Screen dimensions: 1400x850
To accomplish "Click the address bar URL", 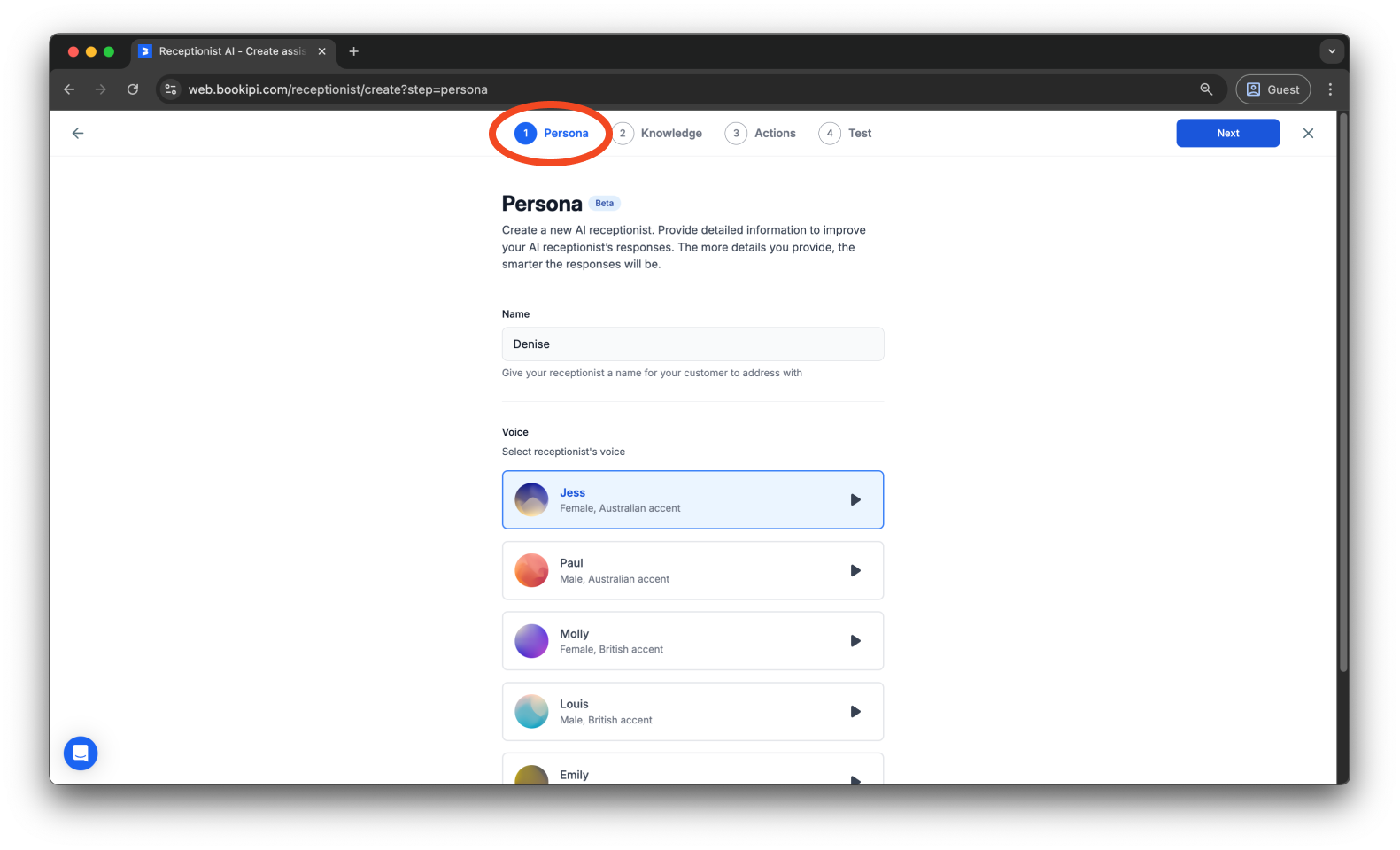I will pyautogui.click(x=337, y=89).
